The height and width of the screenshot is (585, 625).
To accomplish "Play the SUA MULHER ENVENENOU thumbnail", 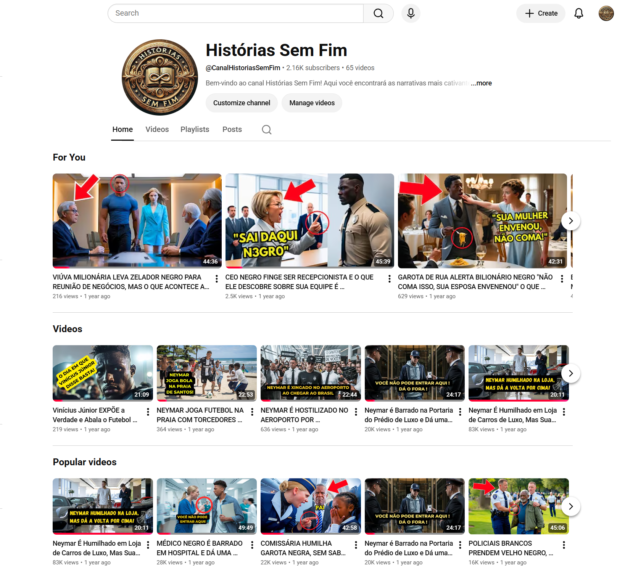I will 482,220.
